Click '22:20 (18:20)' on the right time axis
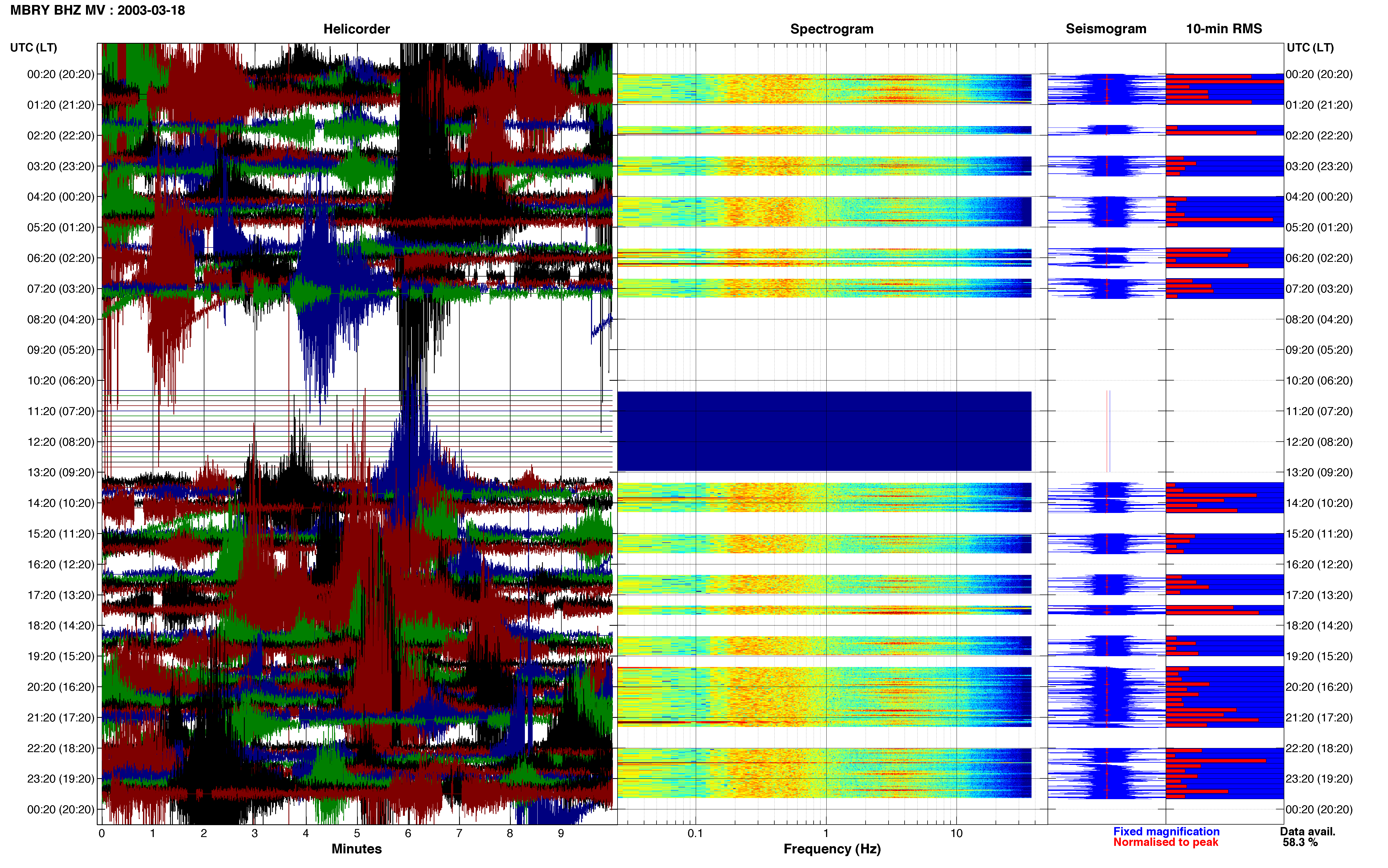The width and height of the screenshot is (1388, 868). 1319,749
